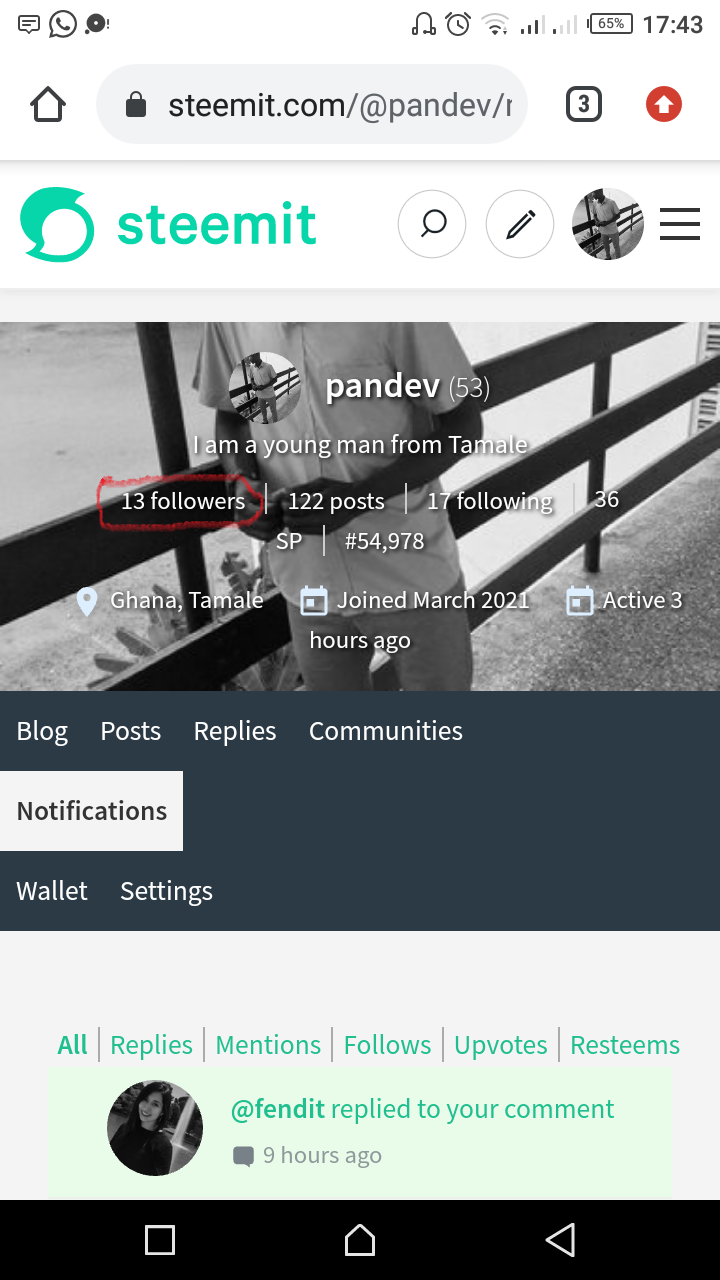View the 13 followers list
The image size is (720, 1280).
(183, 501)
